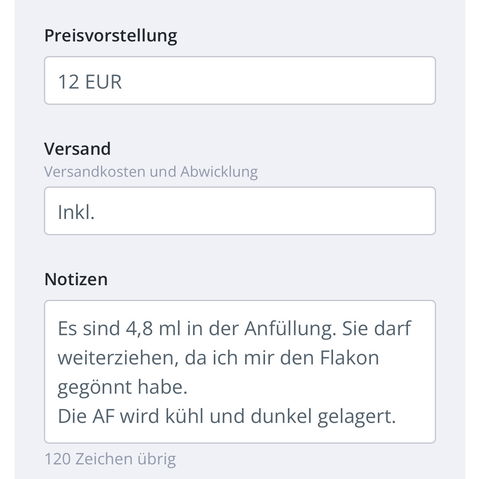Place cursor on word Anfüllung

290,329
